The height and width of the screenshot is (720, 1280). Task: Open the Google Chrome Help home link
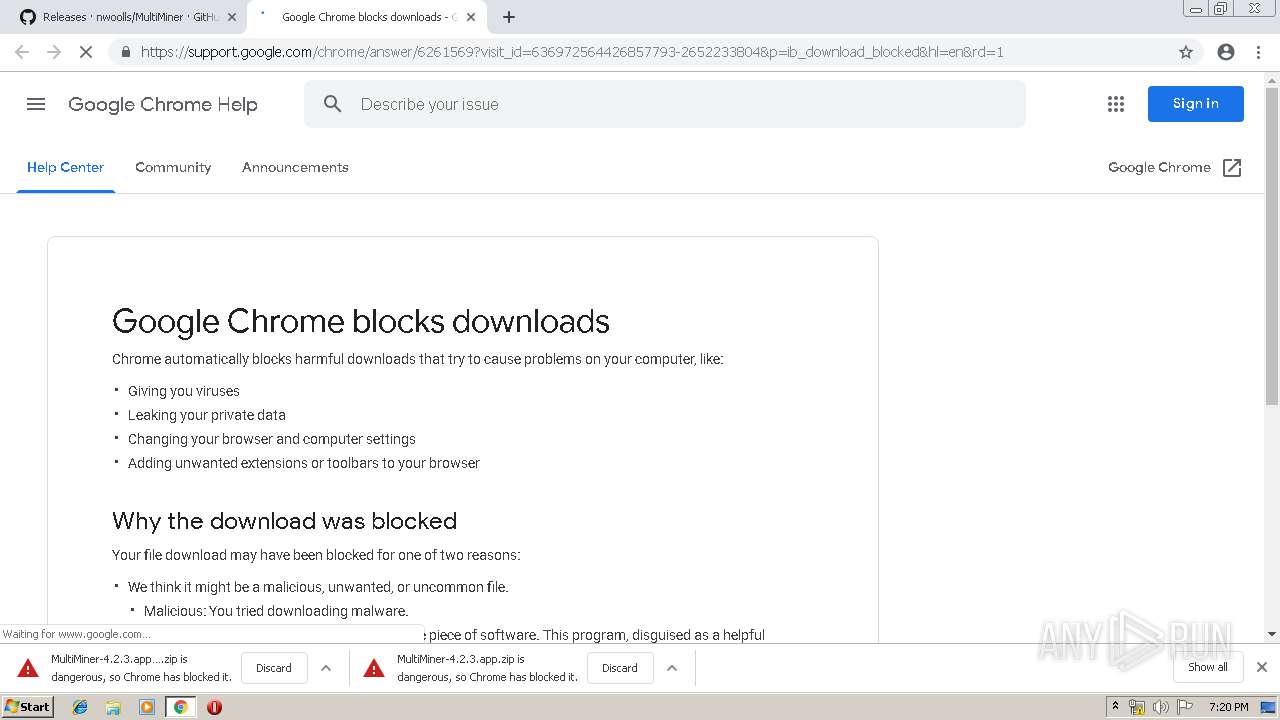click(x=163, y=104)
